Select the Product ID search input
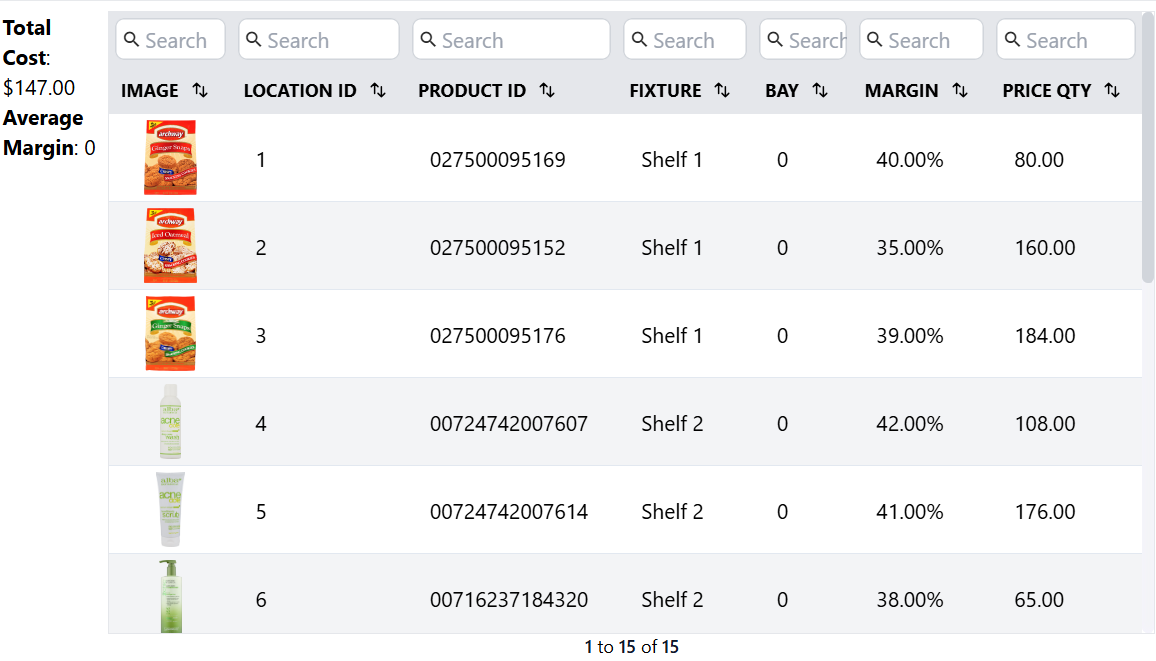The height and width of the screenshot is (661, 1156). (512, 40)
